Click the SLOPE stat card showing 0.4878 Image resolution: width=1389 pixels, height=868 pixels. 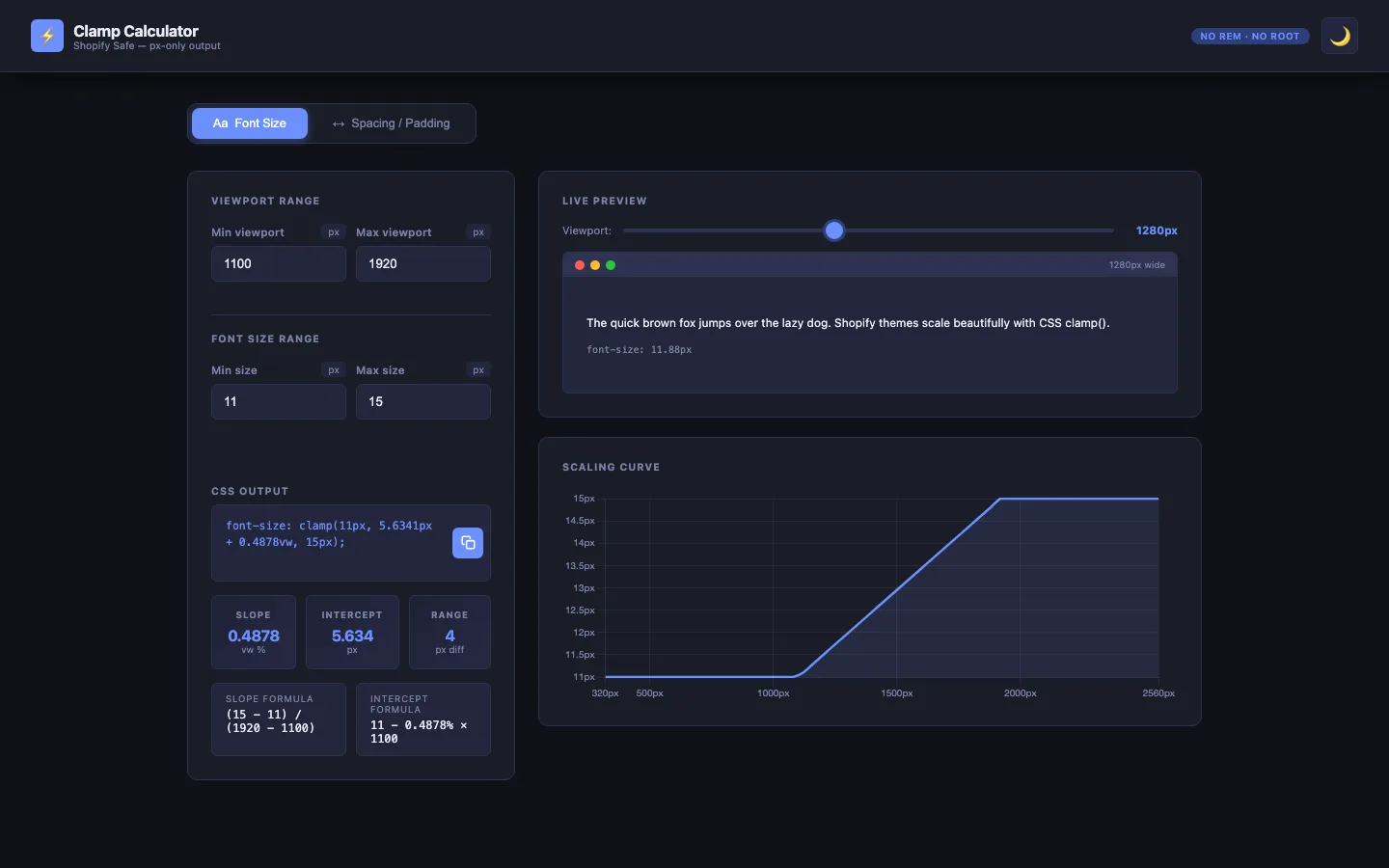click(254, 633)
